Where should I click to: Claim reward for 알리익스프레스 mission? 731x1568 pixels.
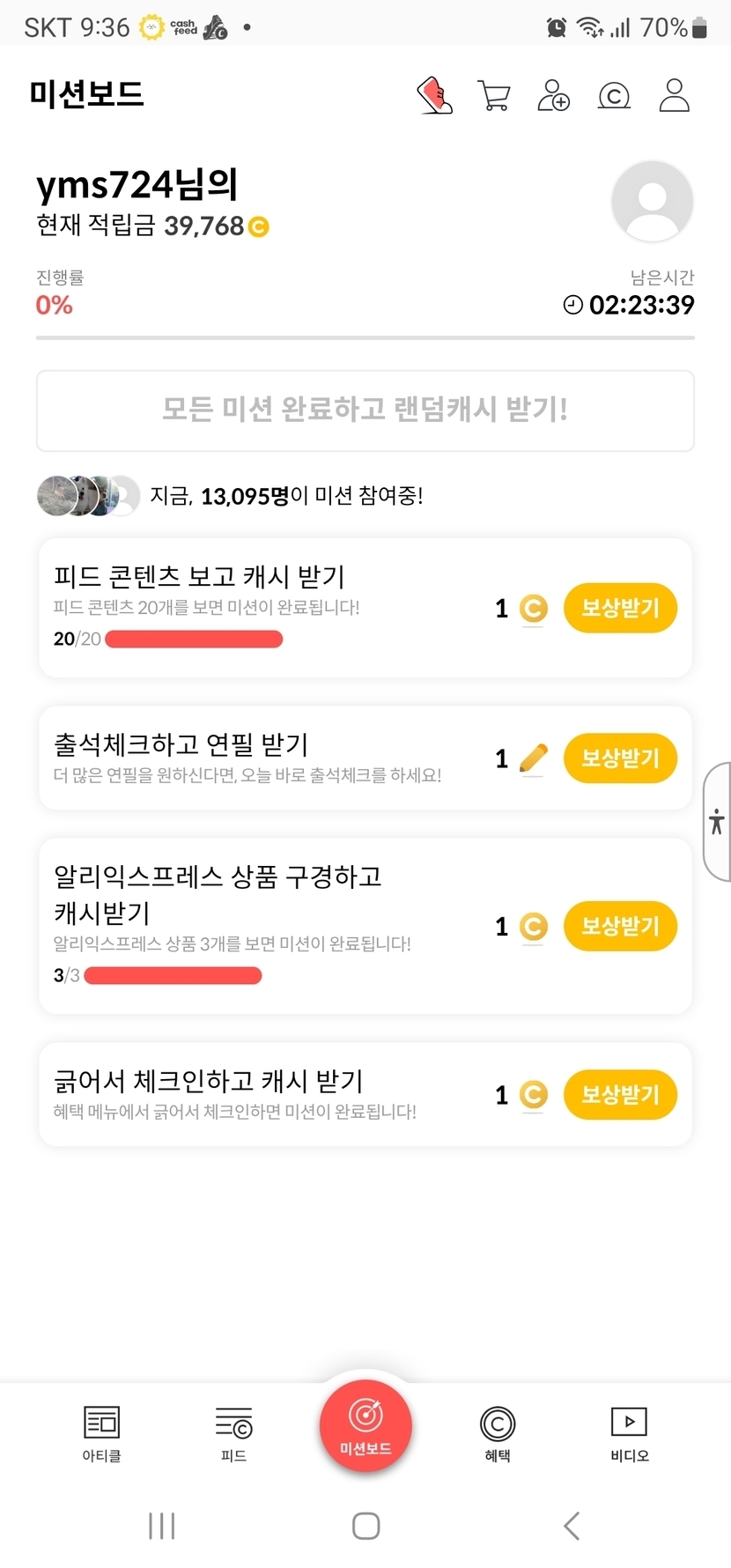(620, 927)
